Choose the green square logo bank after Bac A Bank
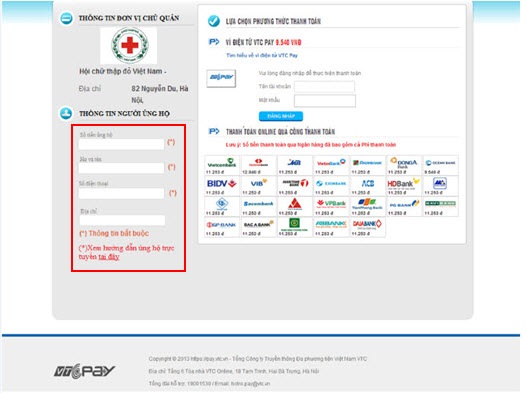The height and width of the screenshot is (393, 526). [295, 227]
